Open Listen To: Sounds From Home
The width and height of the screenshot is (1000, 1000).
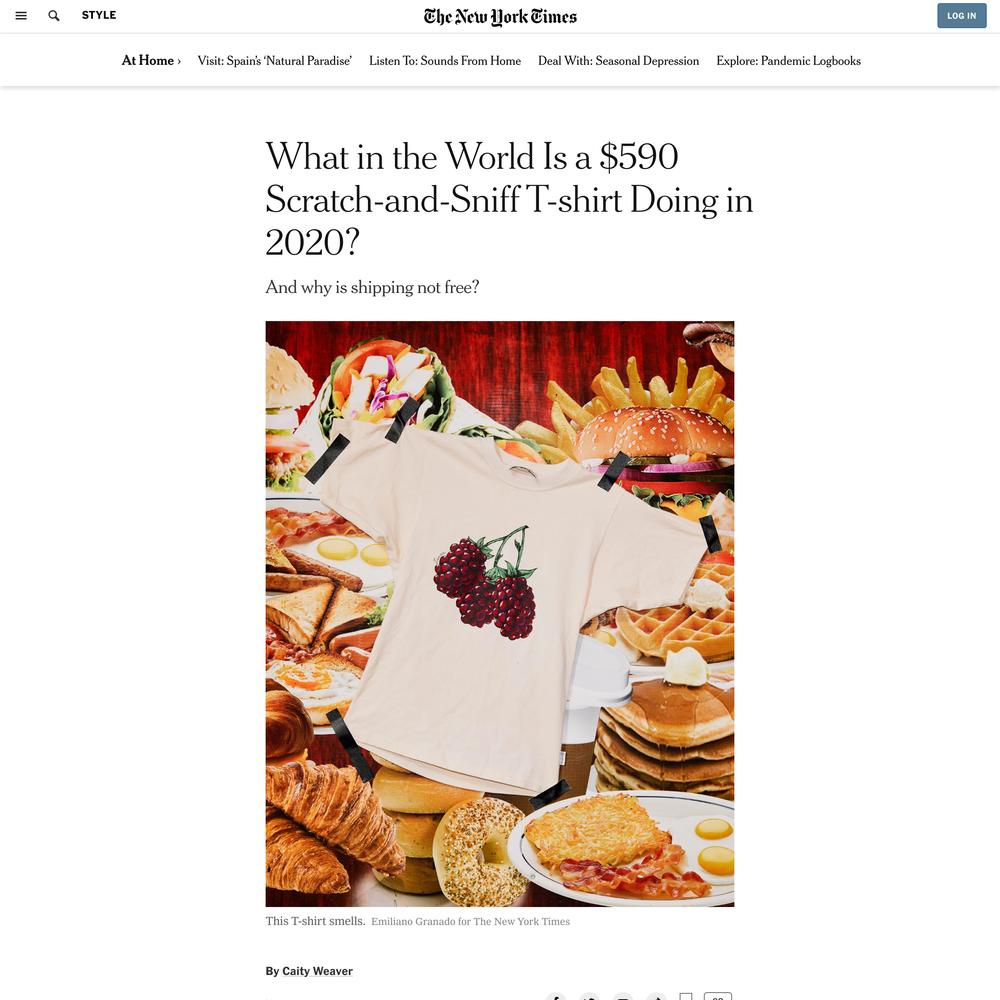click(x=445, y=61)
